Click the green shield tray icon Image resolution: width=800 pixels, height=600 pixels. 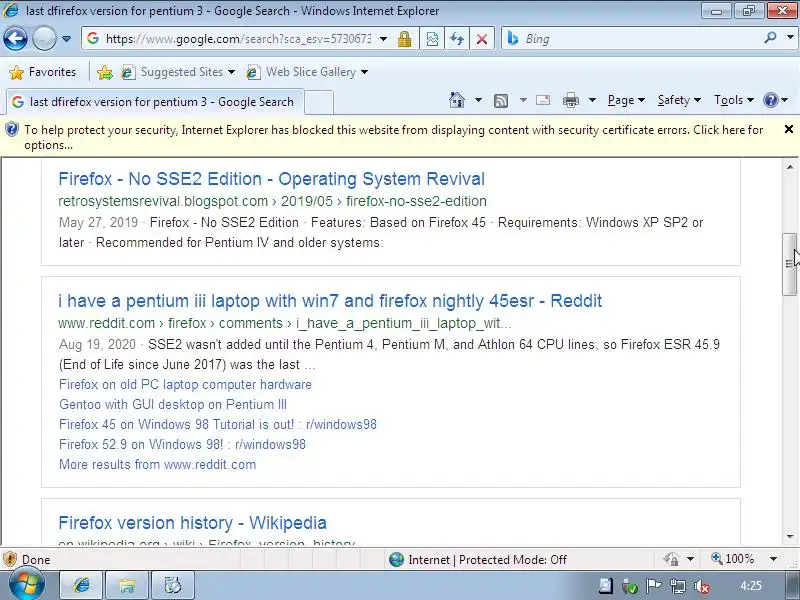coord(630,587)
